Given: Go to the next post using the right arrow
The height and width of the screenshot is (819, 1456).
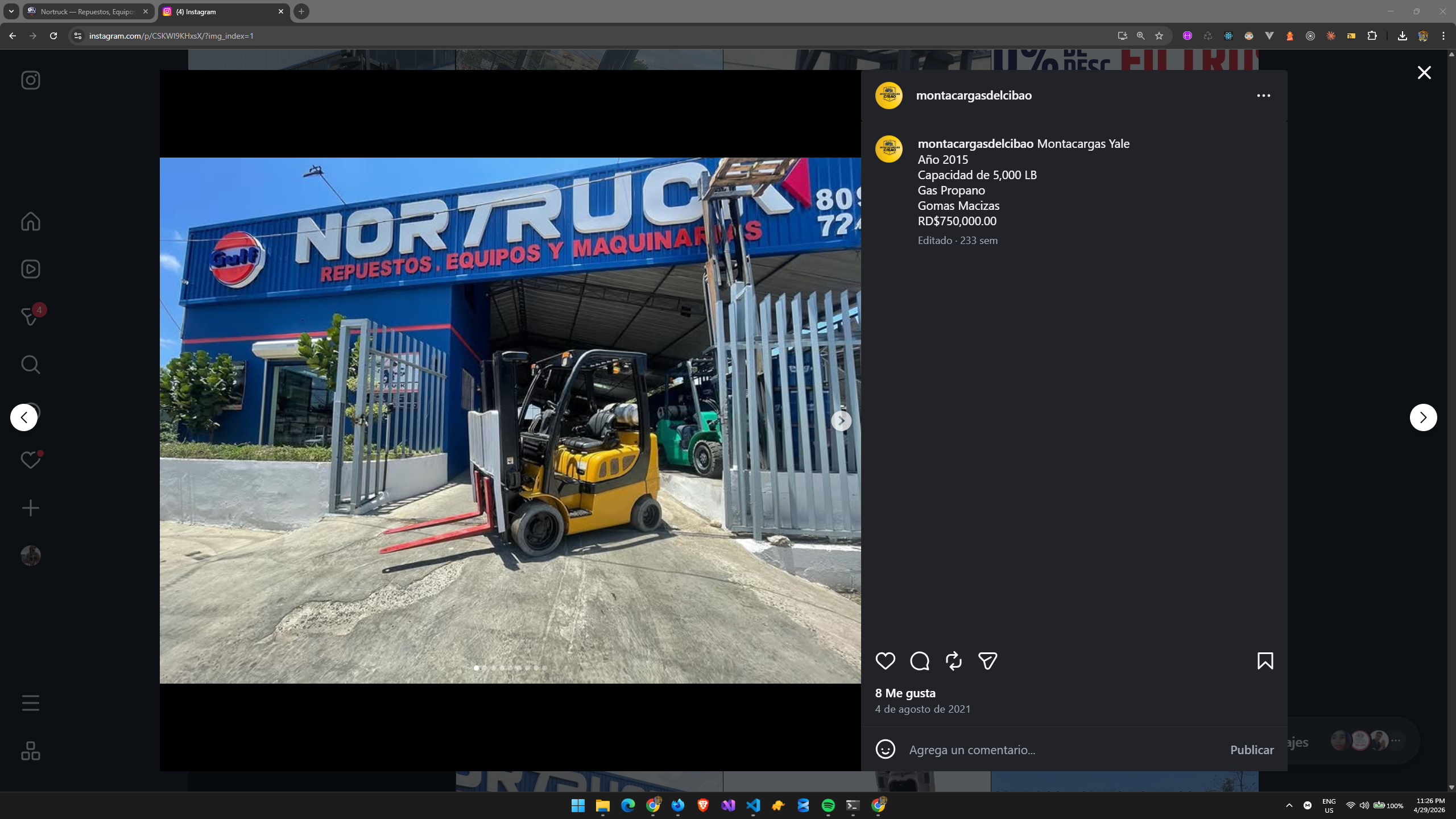Looking at the screenshot, I should tap(1423, 417).
